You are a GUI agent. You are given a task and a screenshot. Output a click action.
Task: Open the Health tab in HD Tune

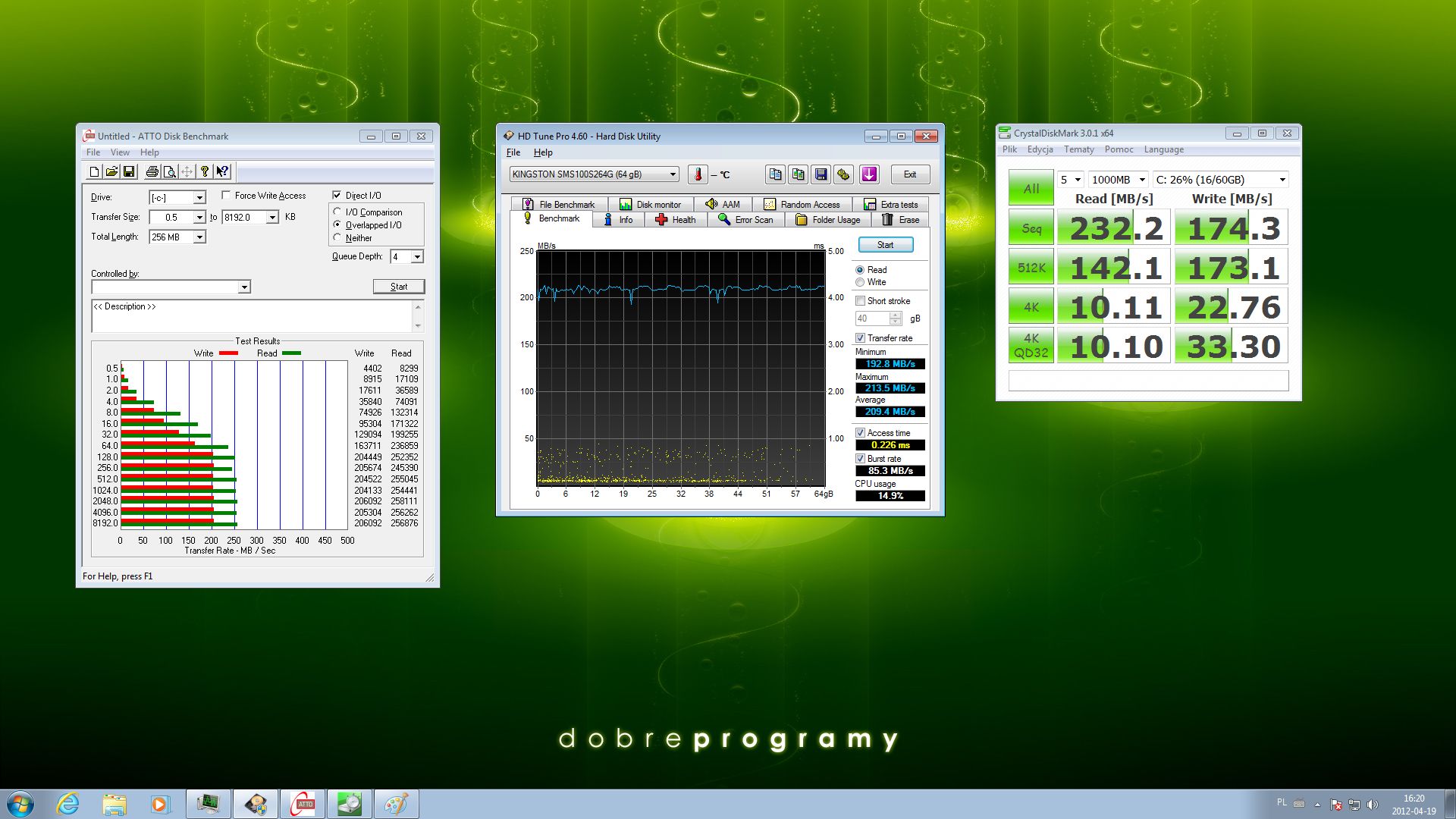tap(676, 220)
